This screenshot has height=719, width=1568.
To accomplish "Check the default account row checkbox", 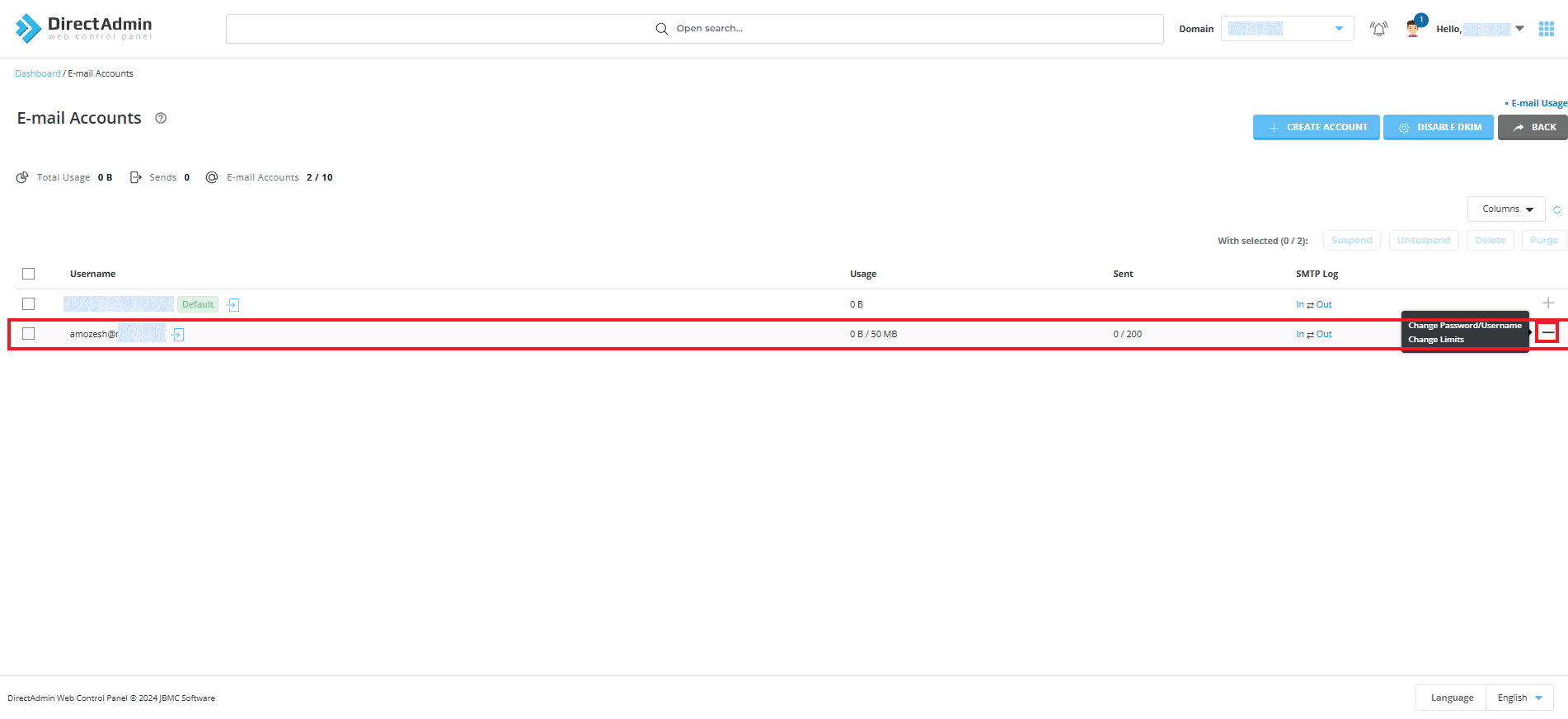I will click(x=29, y=304).
